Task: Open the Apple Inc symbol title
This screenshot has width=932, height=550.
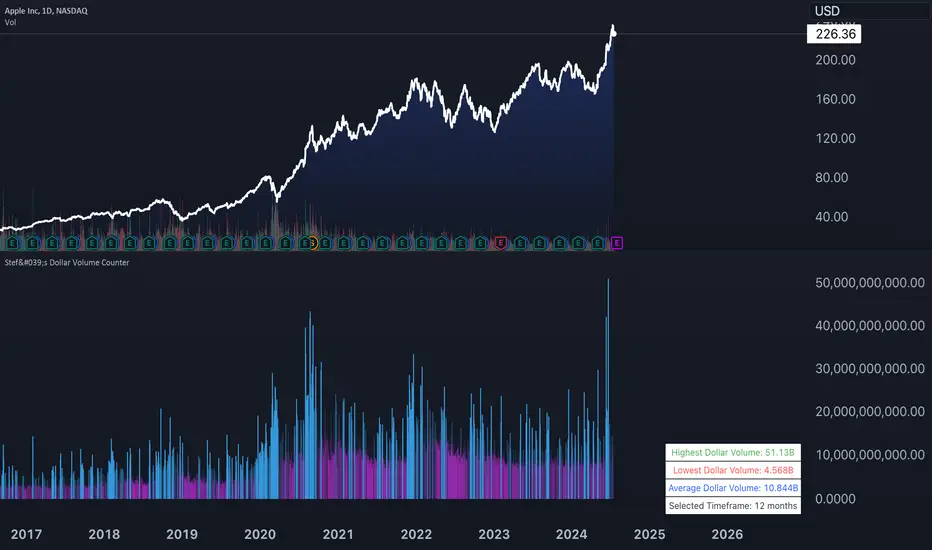Action: click(46, 11)
